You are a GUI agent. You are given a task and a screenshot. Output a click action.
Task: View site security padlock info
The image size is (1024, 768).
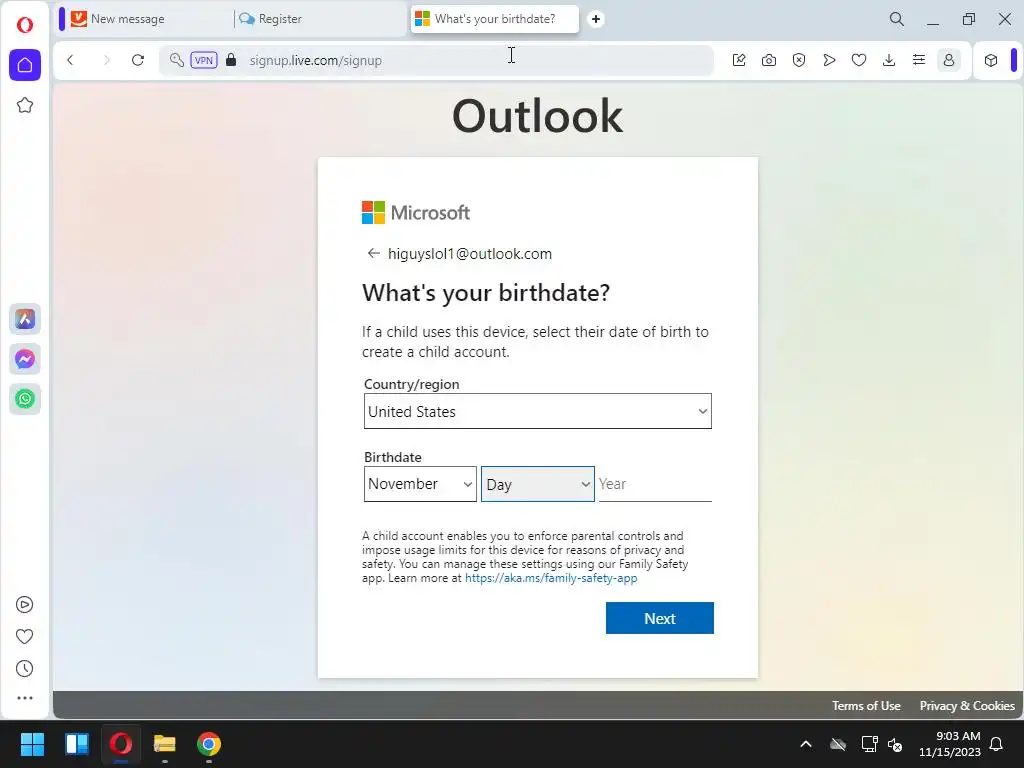click(x=231, y=60)
